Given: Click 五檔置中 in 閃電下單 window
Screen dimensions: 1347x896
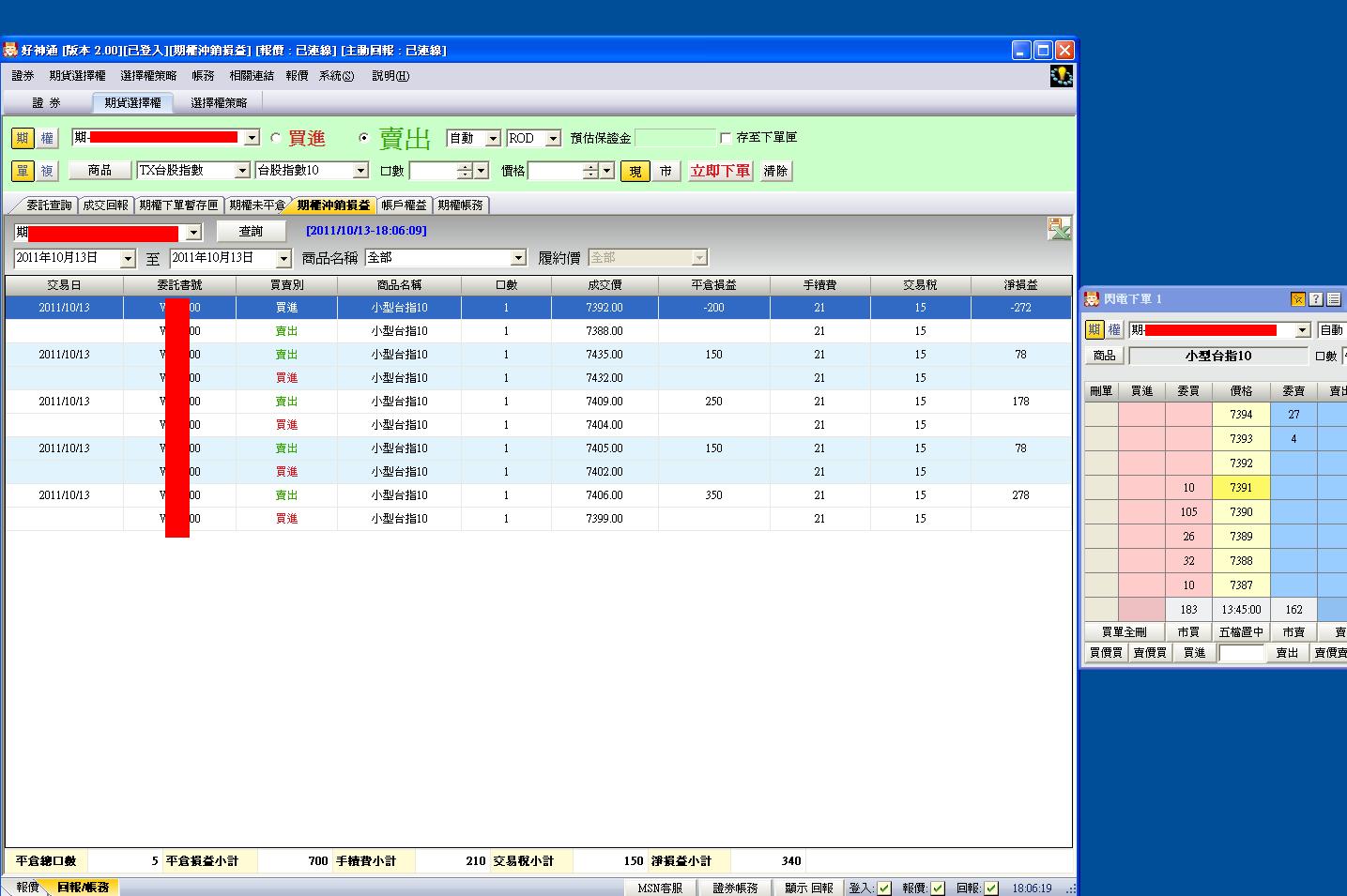Looking at the screenshot, I should click(1241, 632).
